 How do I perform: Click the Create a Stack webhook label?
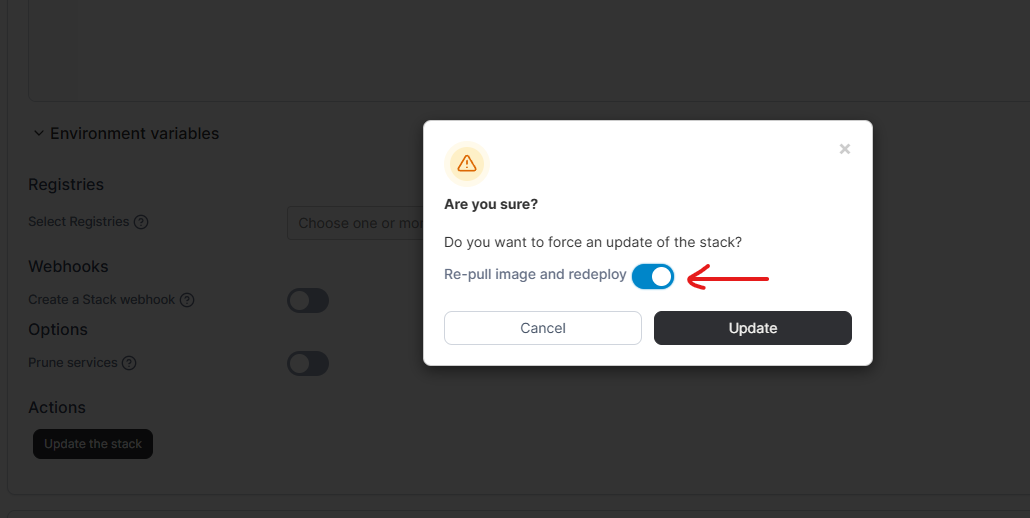pyautogui.click(x=102, y=300)
